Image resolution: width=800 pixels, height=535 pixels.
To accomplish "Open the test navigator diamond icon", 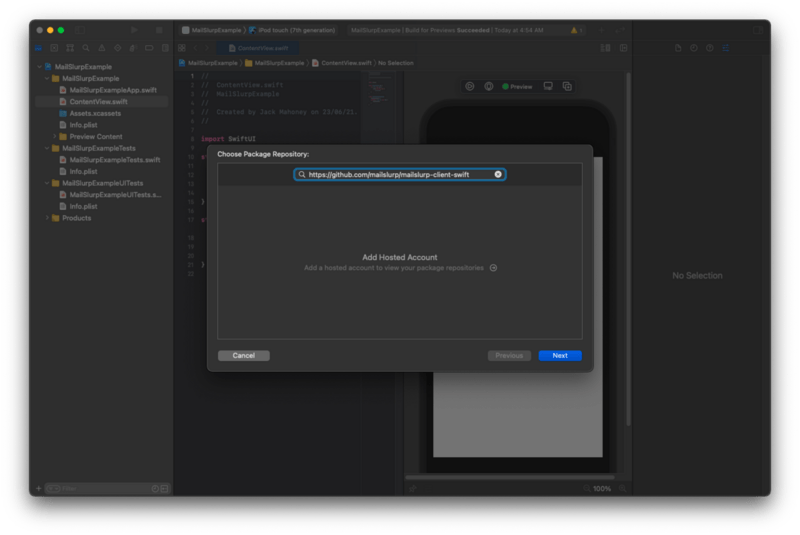I will tap(117, 48).
